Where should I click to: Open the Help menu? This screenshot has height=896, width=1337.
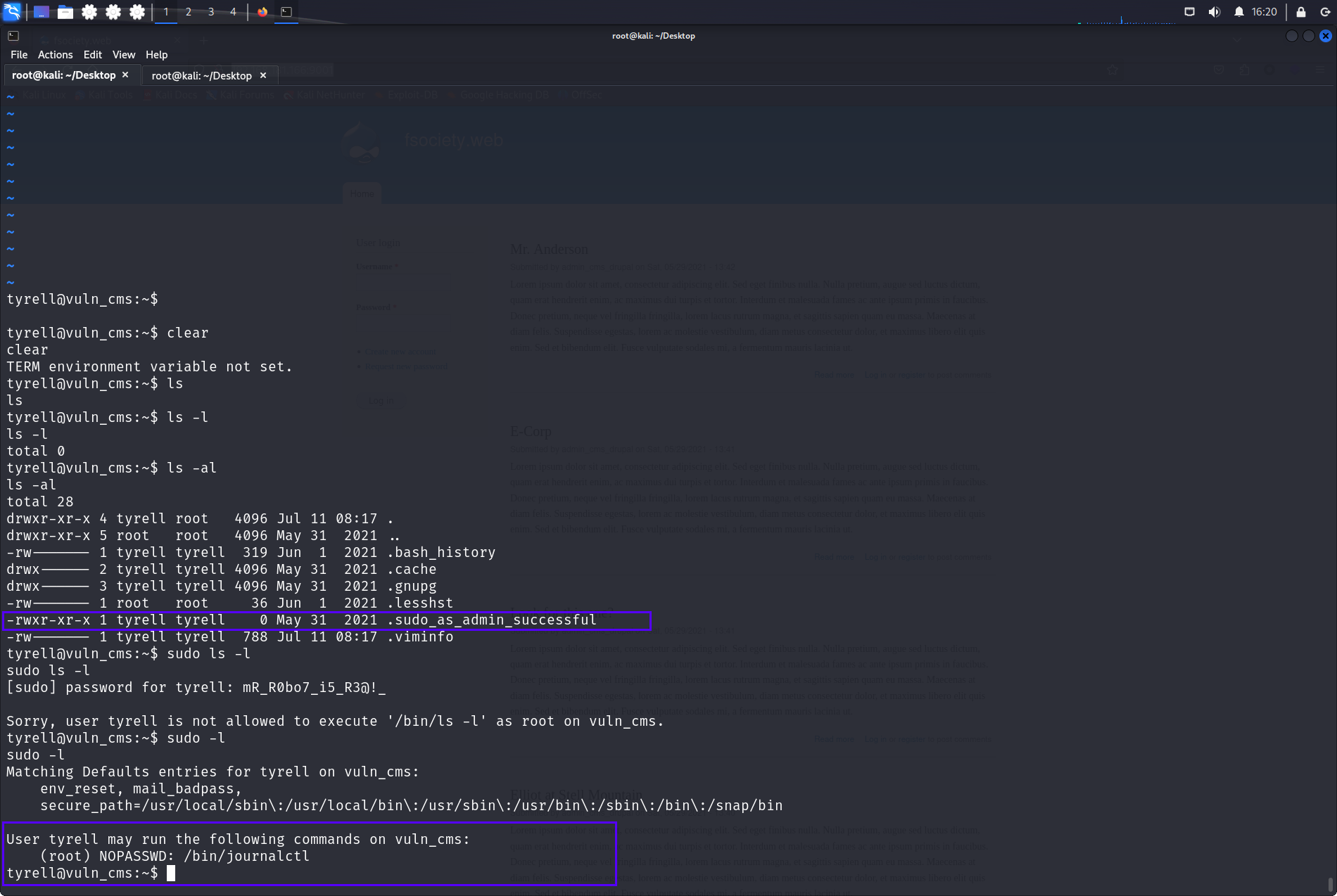(x=157, y=55)
